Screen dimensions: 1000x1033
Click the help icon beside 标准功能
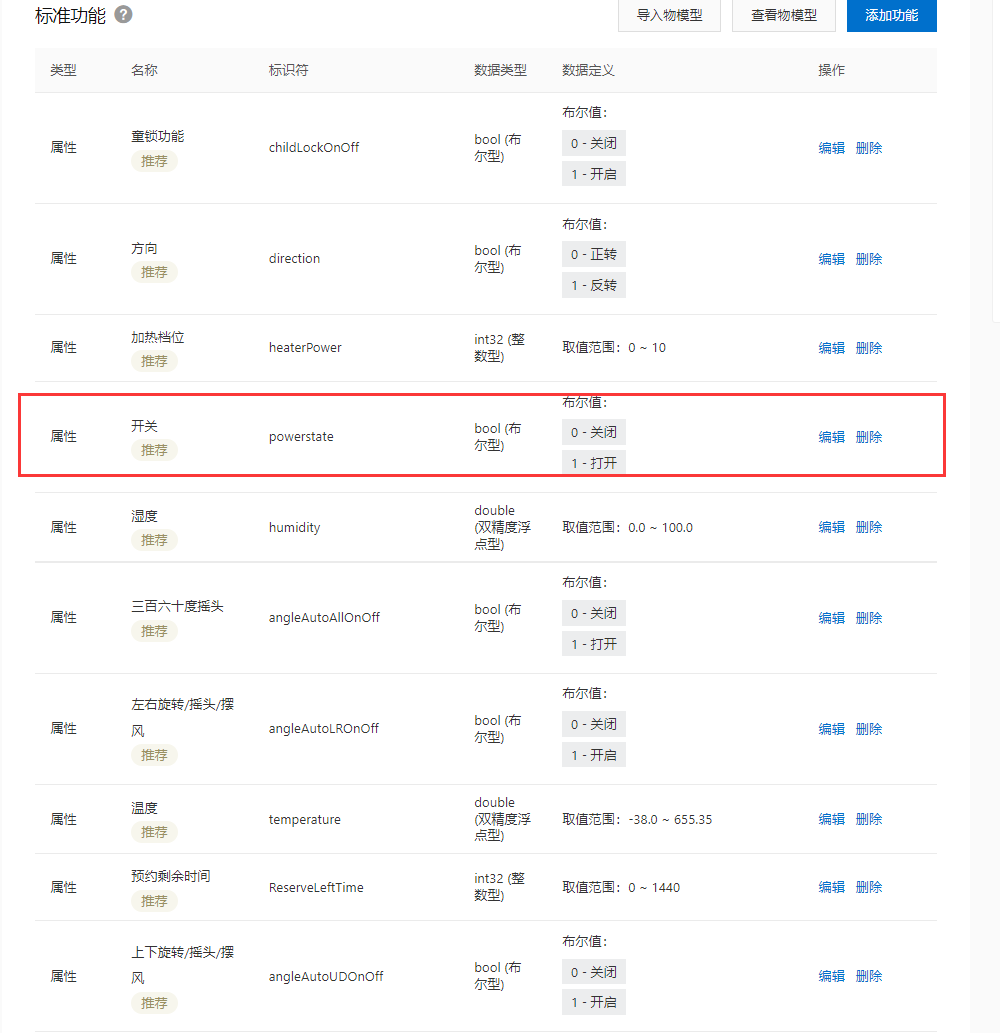(x=123, y=14)
